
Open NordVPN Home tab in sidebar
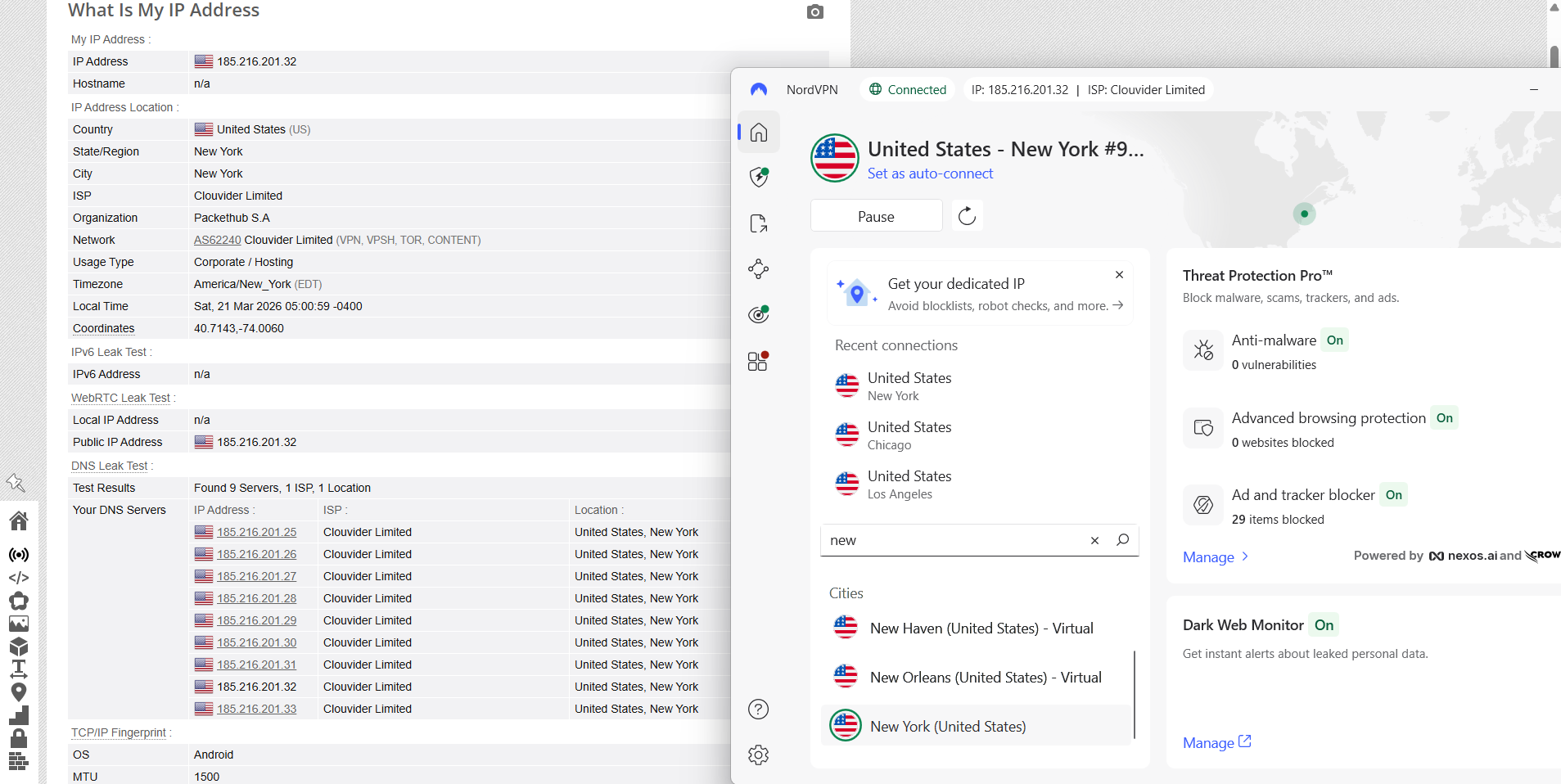(759, 133)
